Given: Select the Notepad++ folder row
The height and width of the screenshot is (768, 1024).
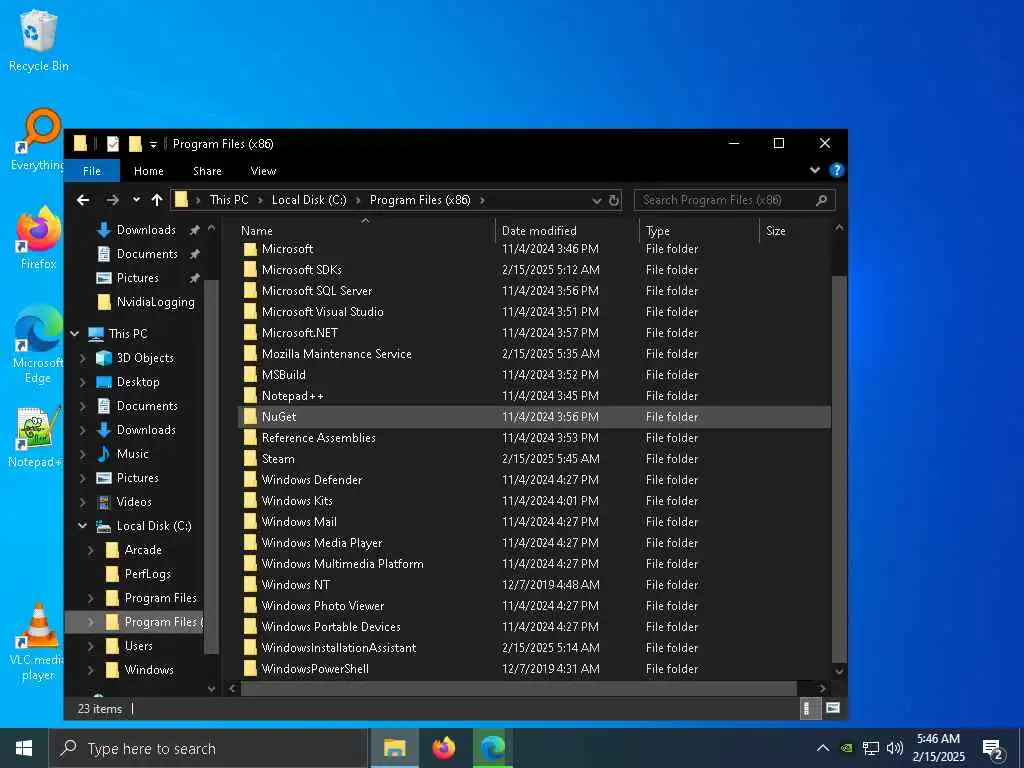Looking at the screenshot, I should (534, 396).
